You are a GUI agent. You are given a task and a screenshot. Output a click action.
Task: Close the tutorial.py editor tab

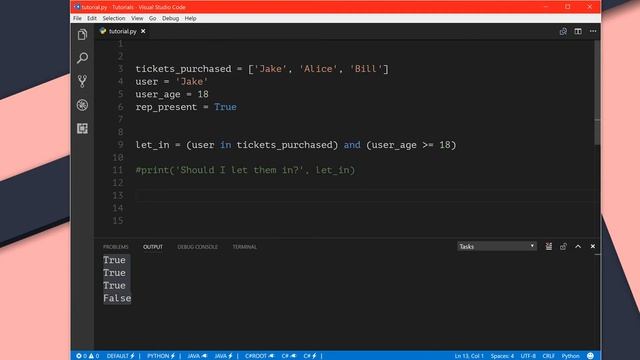coord(143,31)
